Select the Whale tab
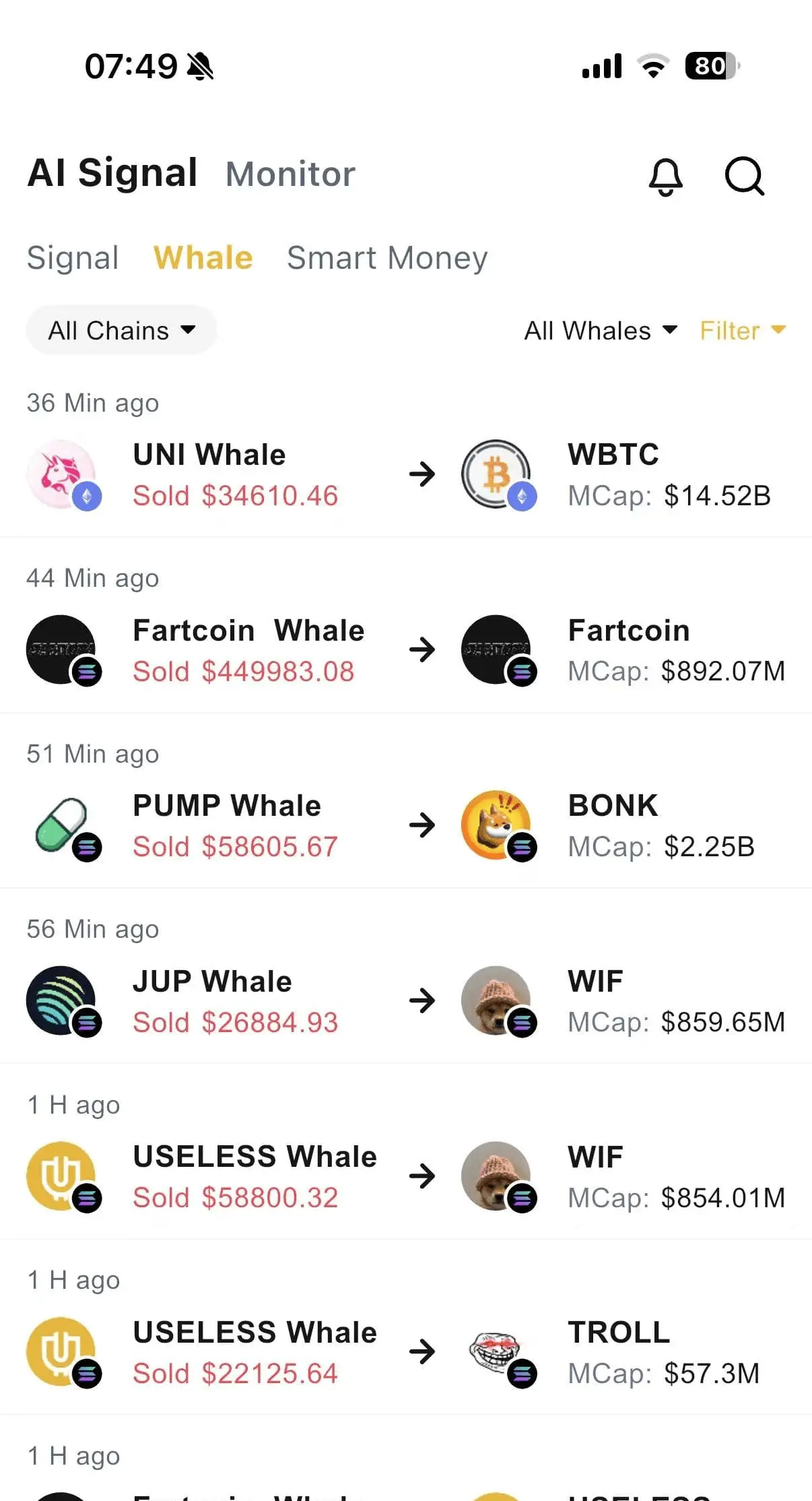 coord(203,258)
